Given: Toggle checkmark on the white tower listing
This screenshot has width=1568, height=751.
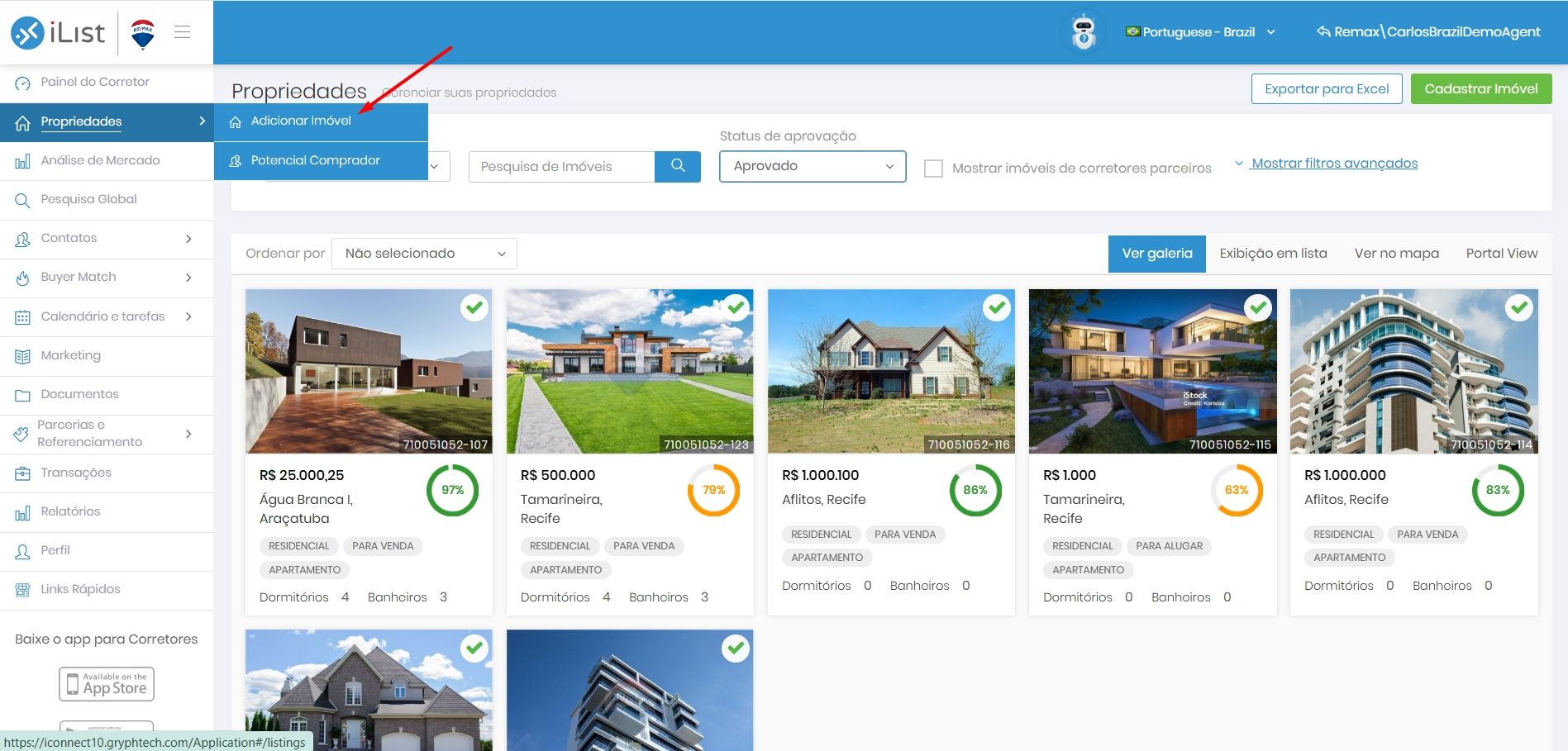Looking at the screenshot, I should tap(736, 648).
